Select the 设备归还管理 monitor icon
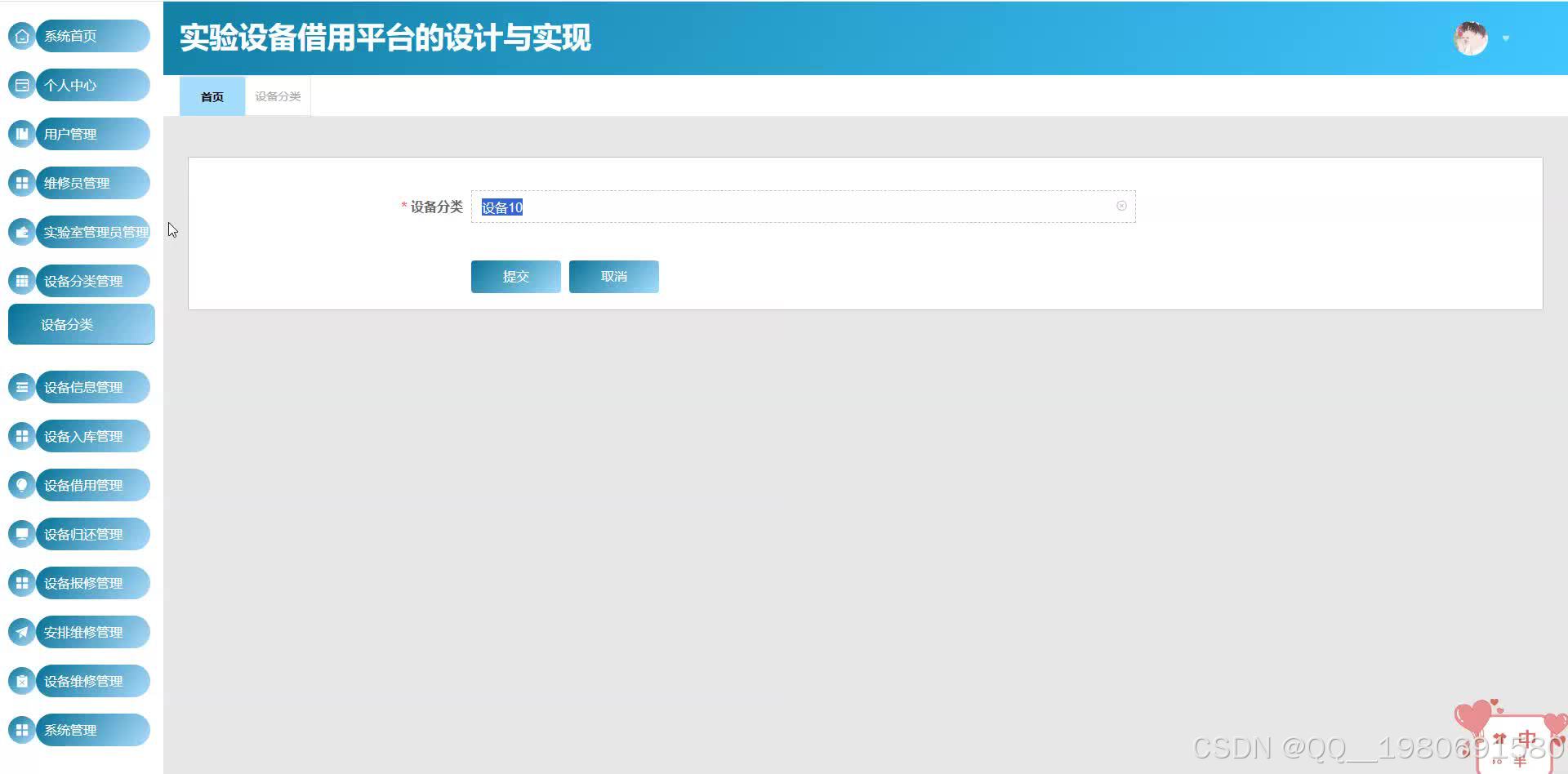Image resolution: width=1568 pixels, height=774 pixels. 21,534
